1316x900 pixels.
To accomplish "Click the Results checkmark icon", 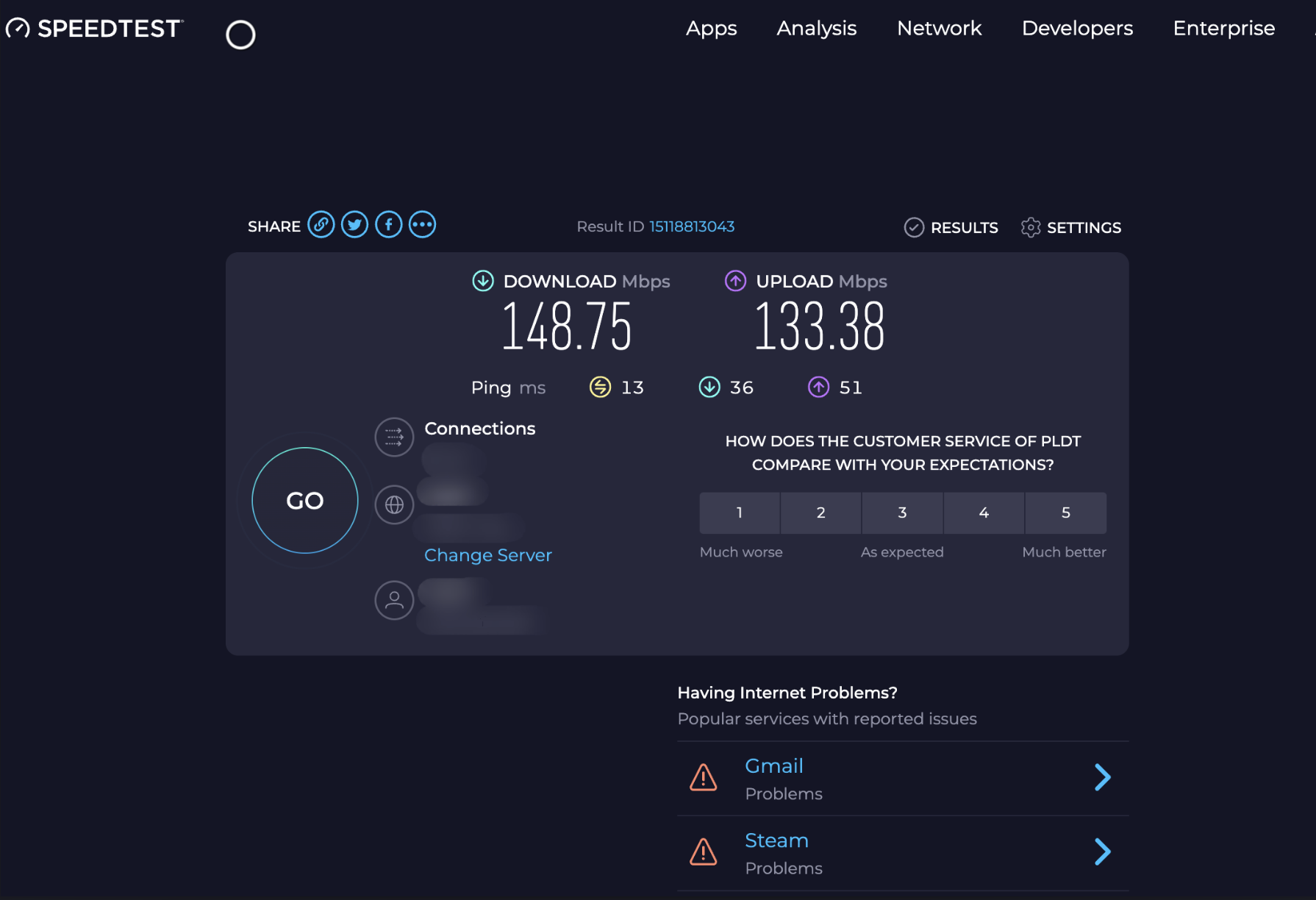I will (914, 228).
